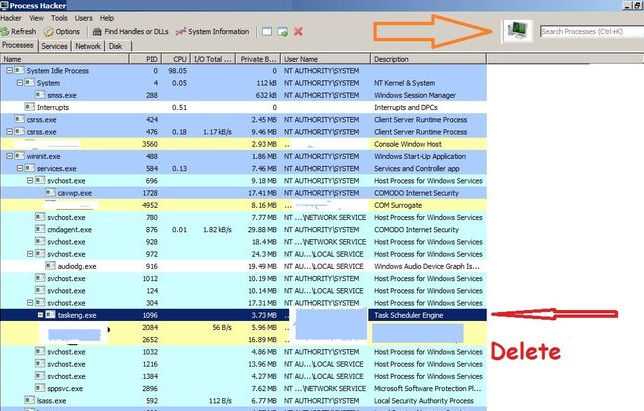Click the audiodg.exe process icon

point(50,266)
